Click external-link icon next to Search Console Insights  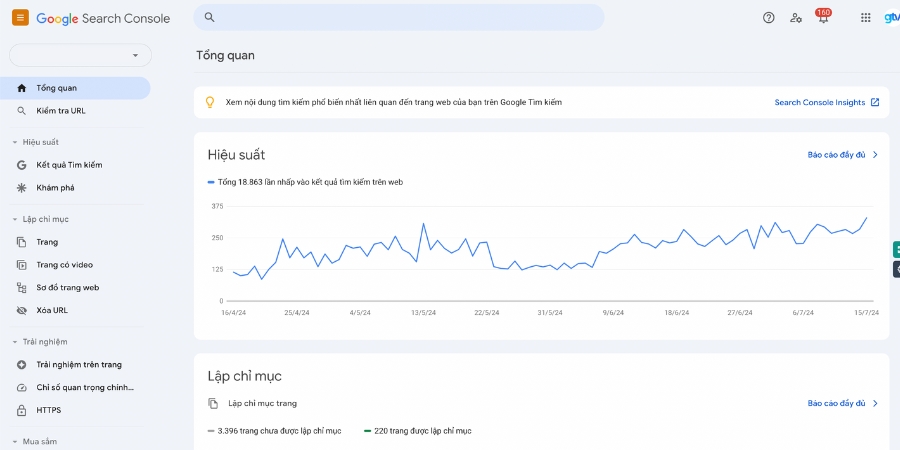(875, 102)
